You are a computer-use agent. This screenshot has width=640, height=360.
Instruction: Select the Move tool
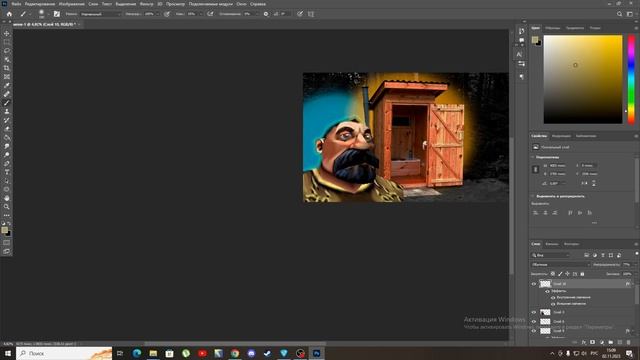click(x=7, y=33)
